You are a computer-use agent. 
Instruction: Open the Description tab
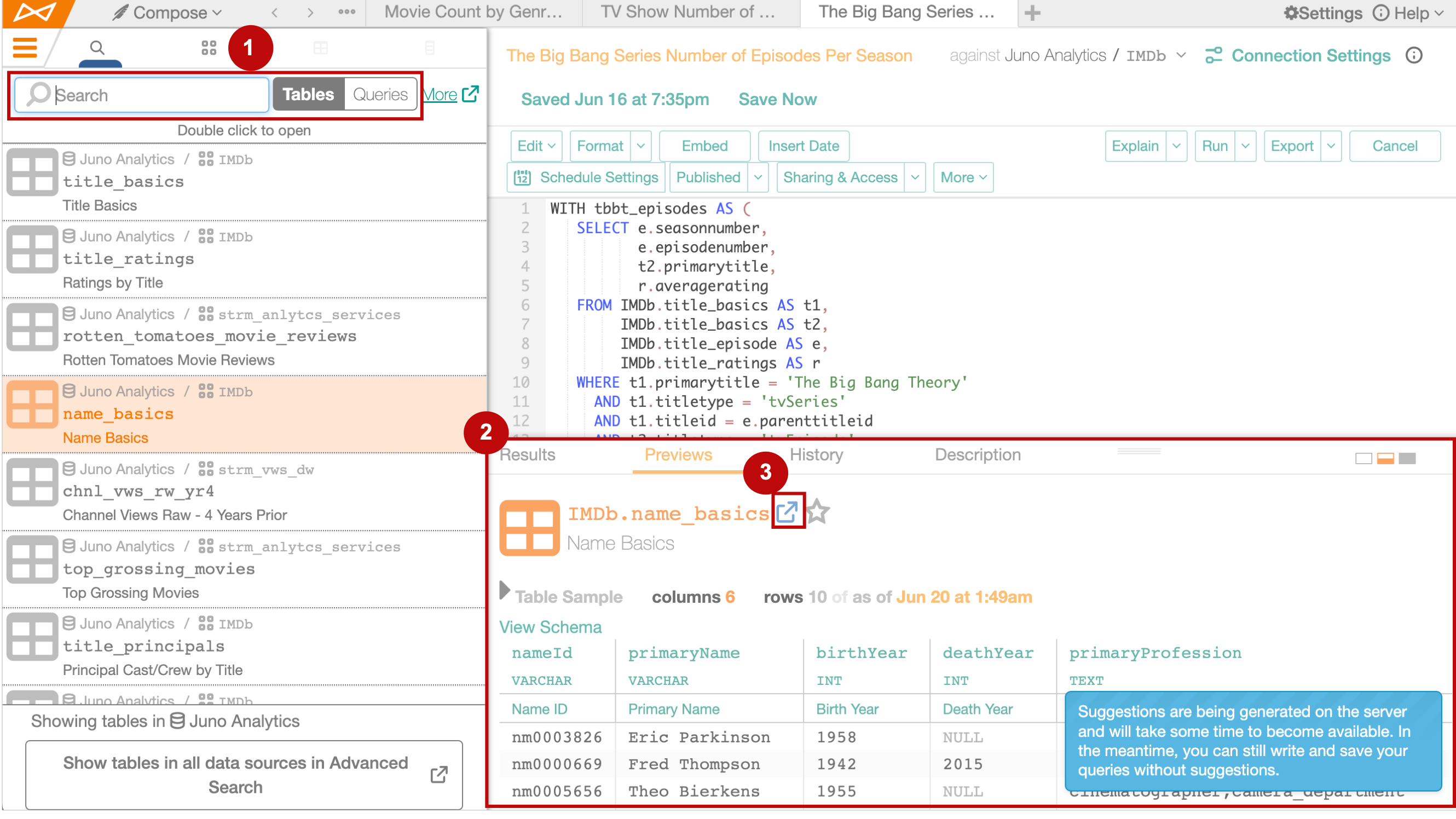[977, 455]
